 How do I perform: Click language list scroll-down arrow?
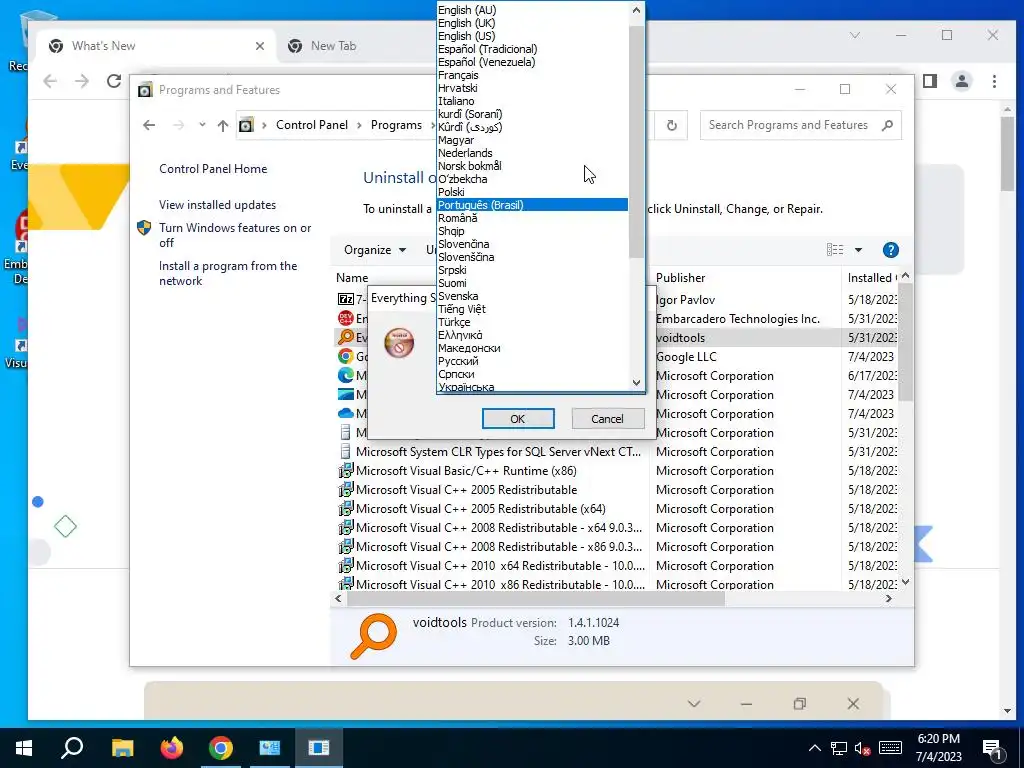point(637,383)
